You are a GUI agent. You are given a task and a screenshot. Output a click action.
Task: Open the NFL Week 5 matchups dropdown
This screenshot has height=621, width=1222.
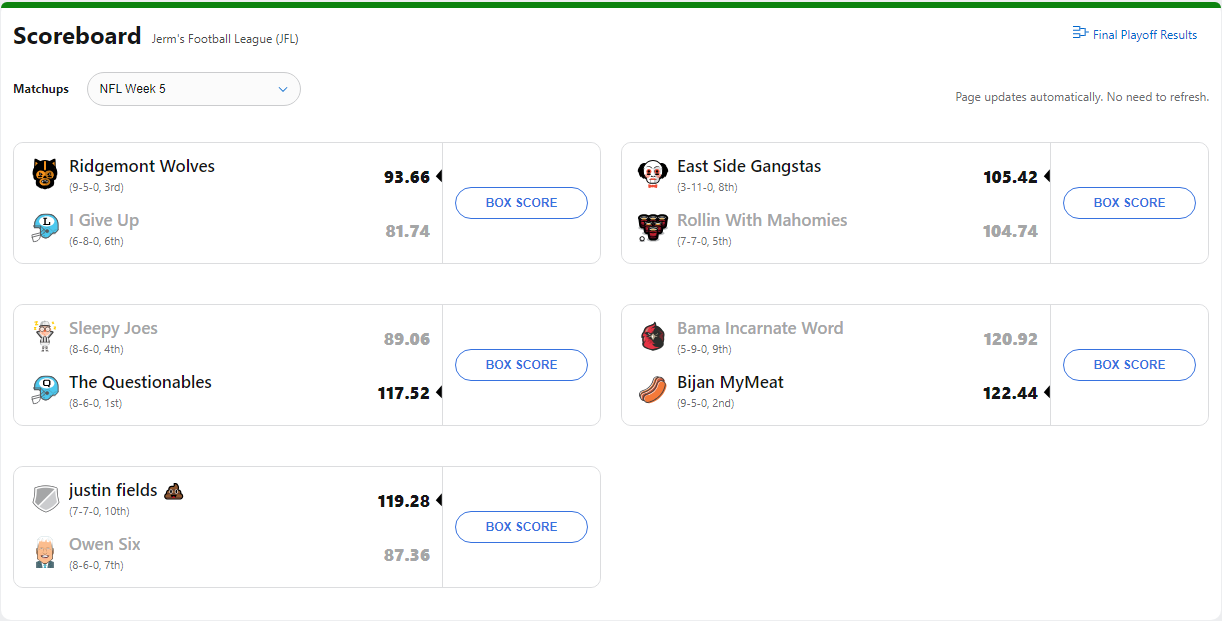click(x=194, y=89)
